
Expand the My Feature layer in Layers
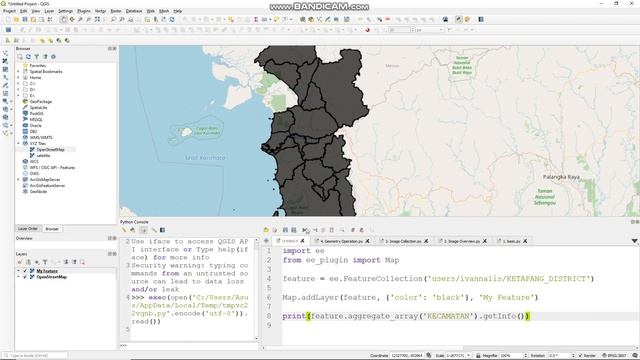[18, 271]
